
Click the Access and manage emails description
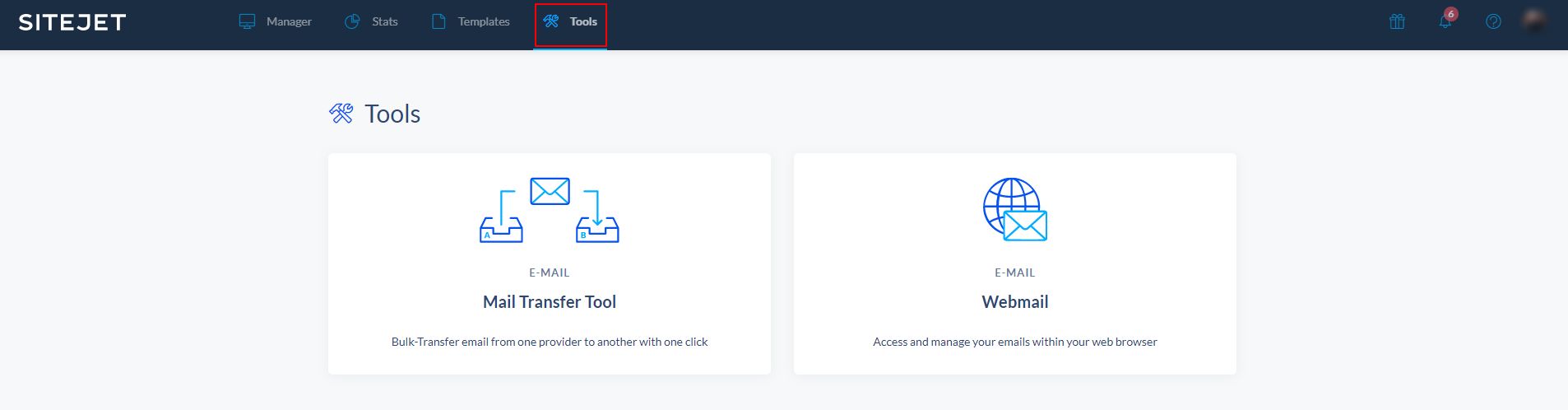click(1015, 342)
